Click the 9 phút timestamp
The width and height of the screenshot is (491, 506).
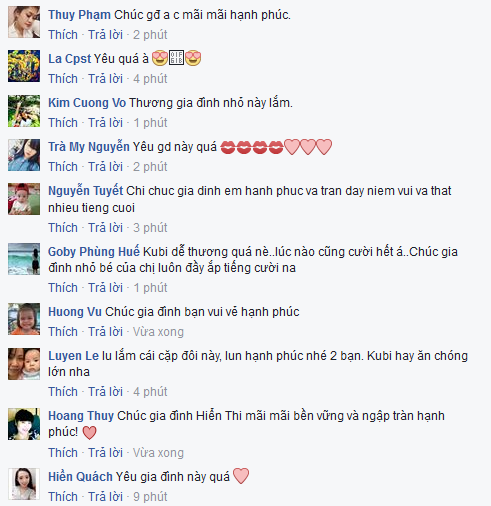[150, 497]
